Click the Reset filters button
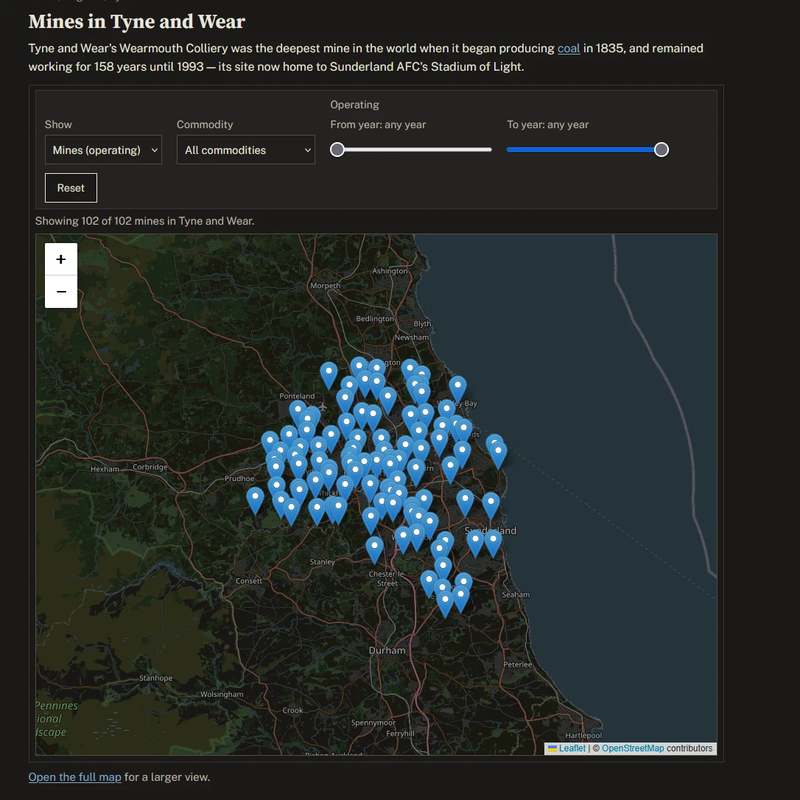Image resolution: width=800 pixels, height=800 pixels. pyautogui.click(x=71, y=188)
